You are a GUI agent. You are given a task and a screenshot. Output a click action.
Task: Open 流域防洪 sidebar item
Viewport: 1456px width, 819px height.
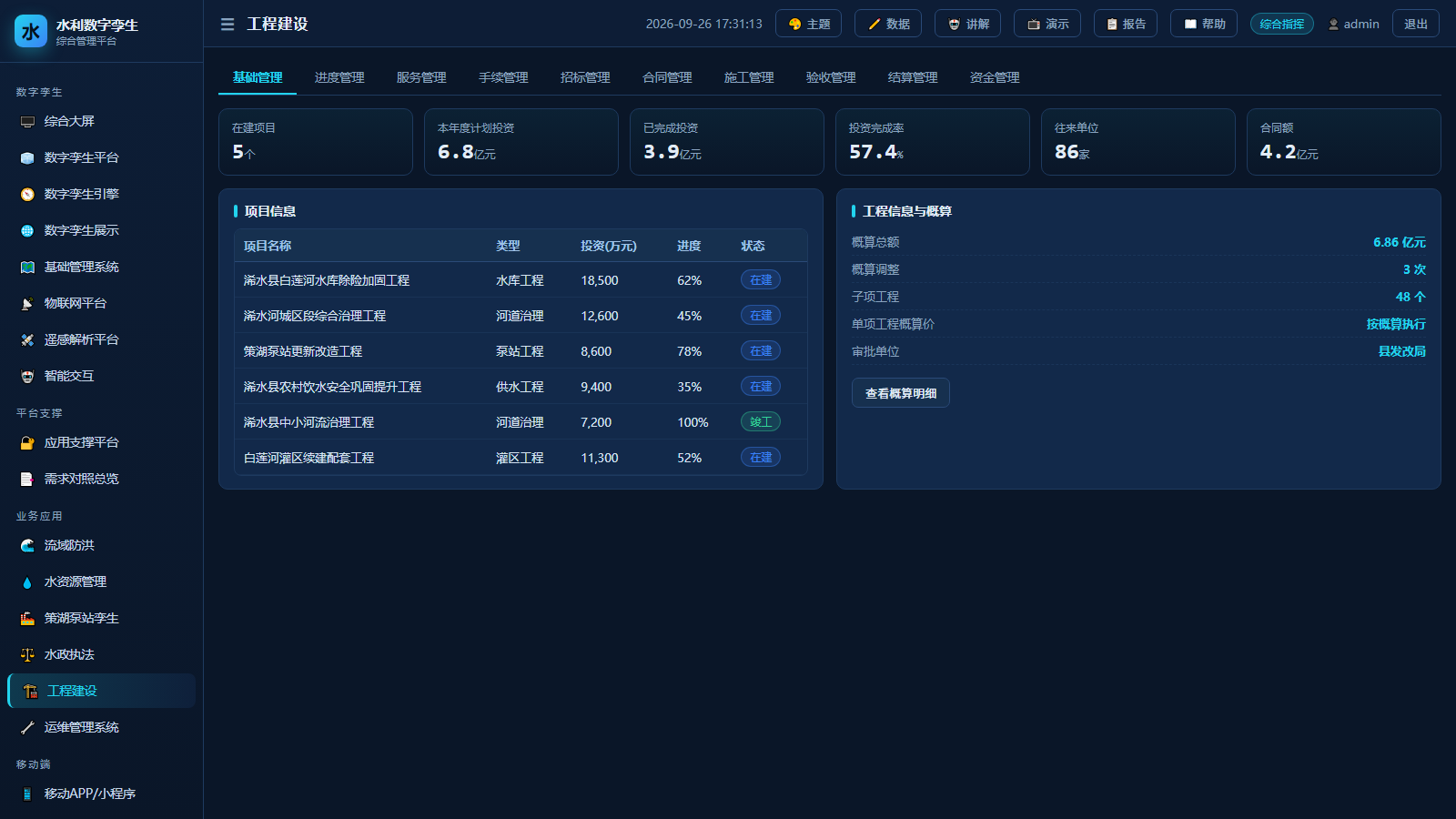click(101, 545)
